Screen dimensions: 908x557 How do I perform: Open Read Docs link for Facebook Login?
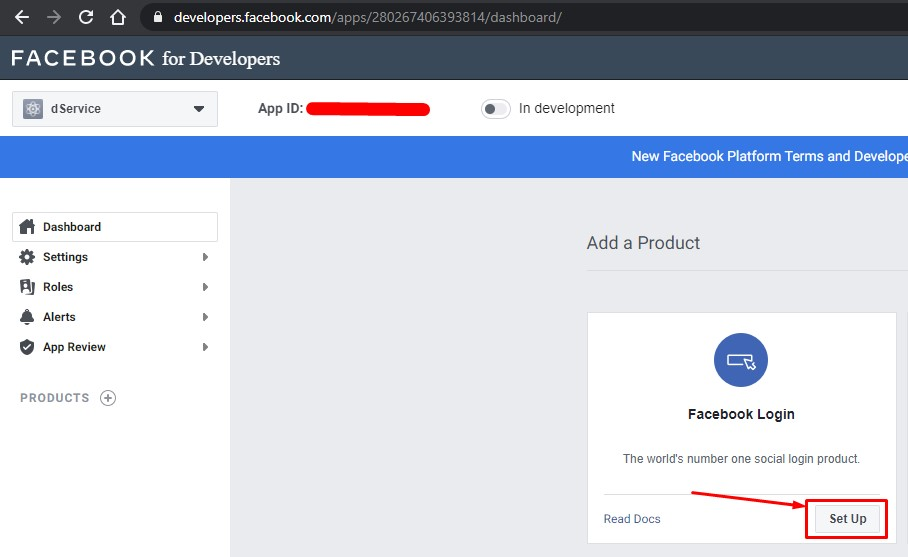pyautogui.click(x=632, y=519)
